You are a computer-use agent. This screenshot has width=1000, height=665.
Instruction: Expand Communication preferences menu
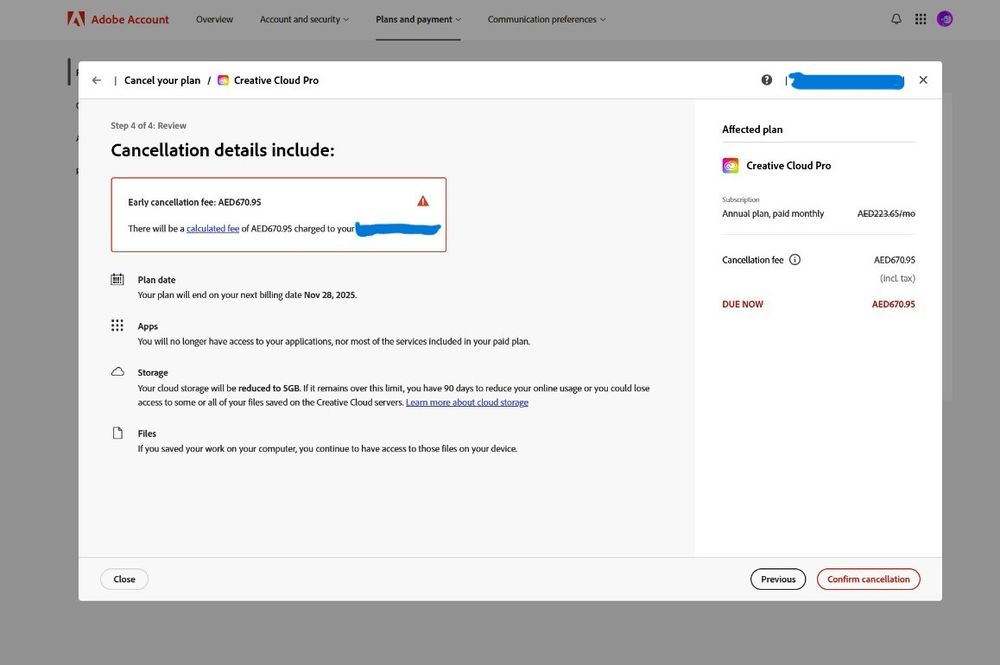point(547,19)
